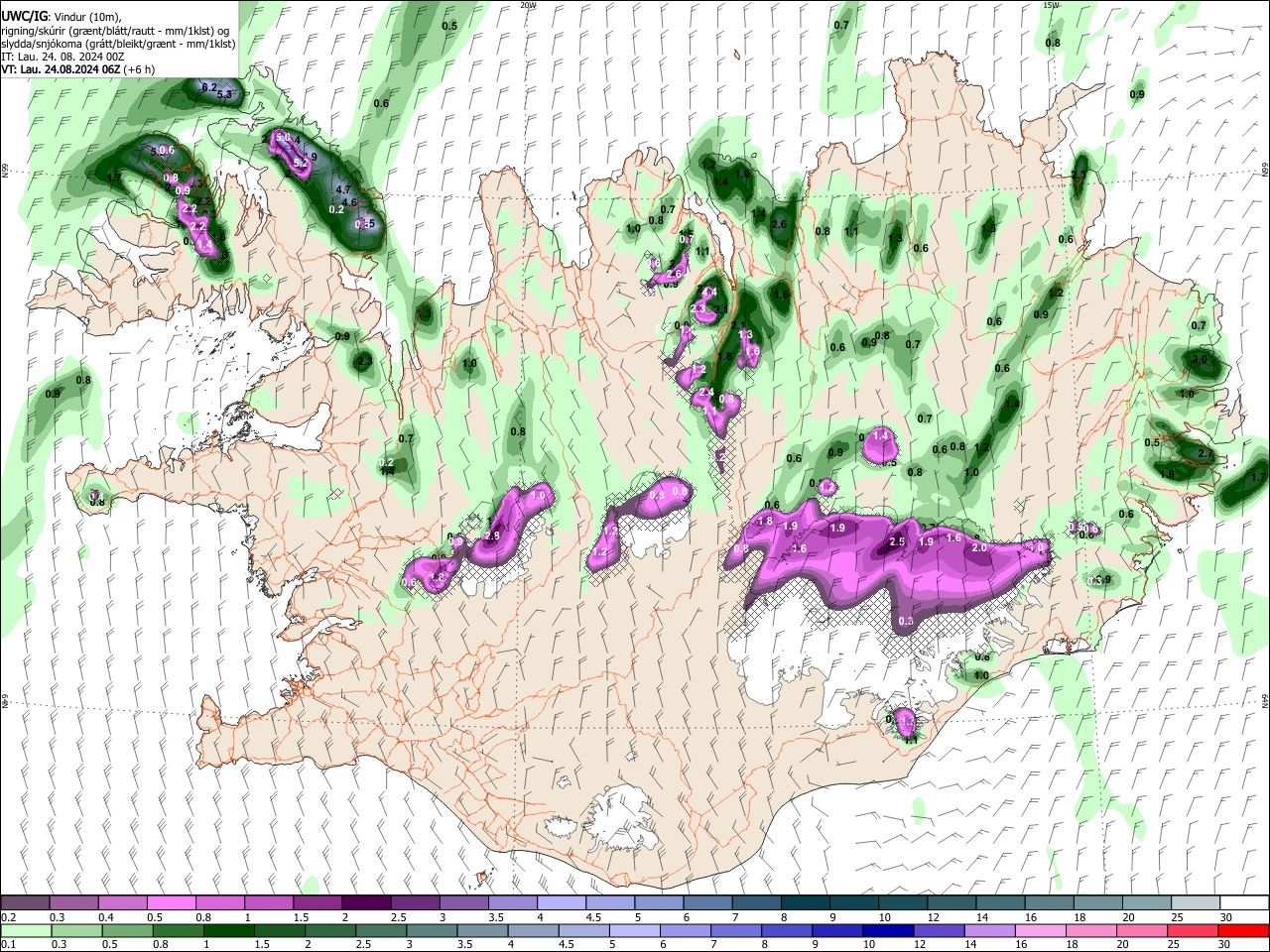Click the 5.3 precipitation value on the map
Image resolution: width=1270 pixels, height=952 pixels.
tap(223, 94)
